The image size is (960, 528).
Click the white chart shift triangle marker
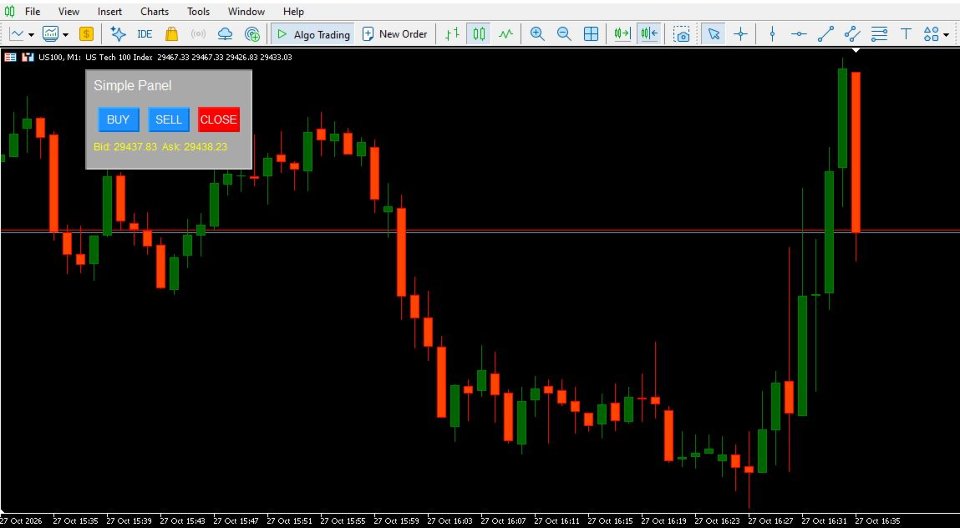(x=856, y=50)
